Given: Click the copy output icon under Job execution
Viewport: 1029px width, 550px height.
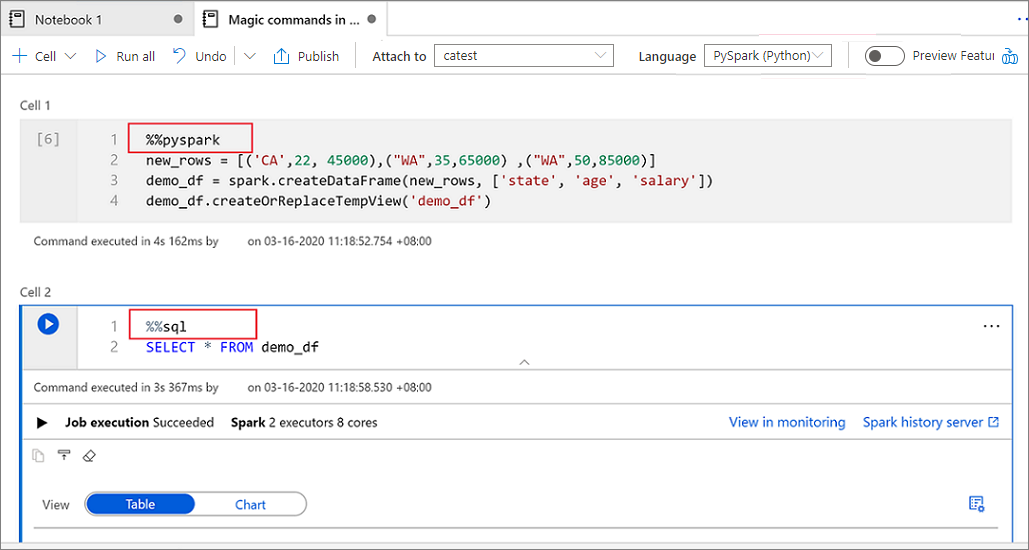Looking at the screenshot, I should (x=39, y=455).
